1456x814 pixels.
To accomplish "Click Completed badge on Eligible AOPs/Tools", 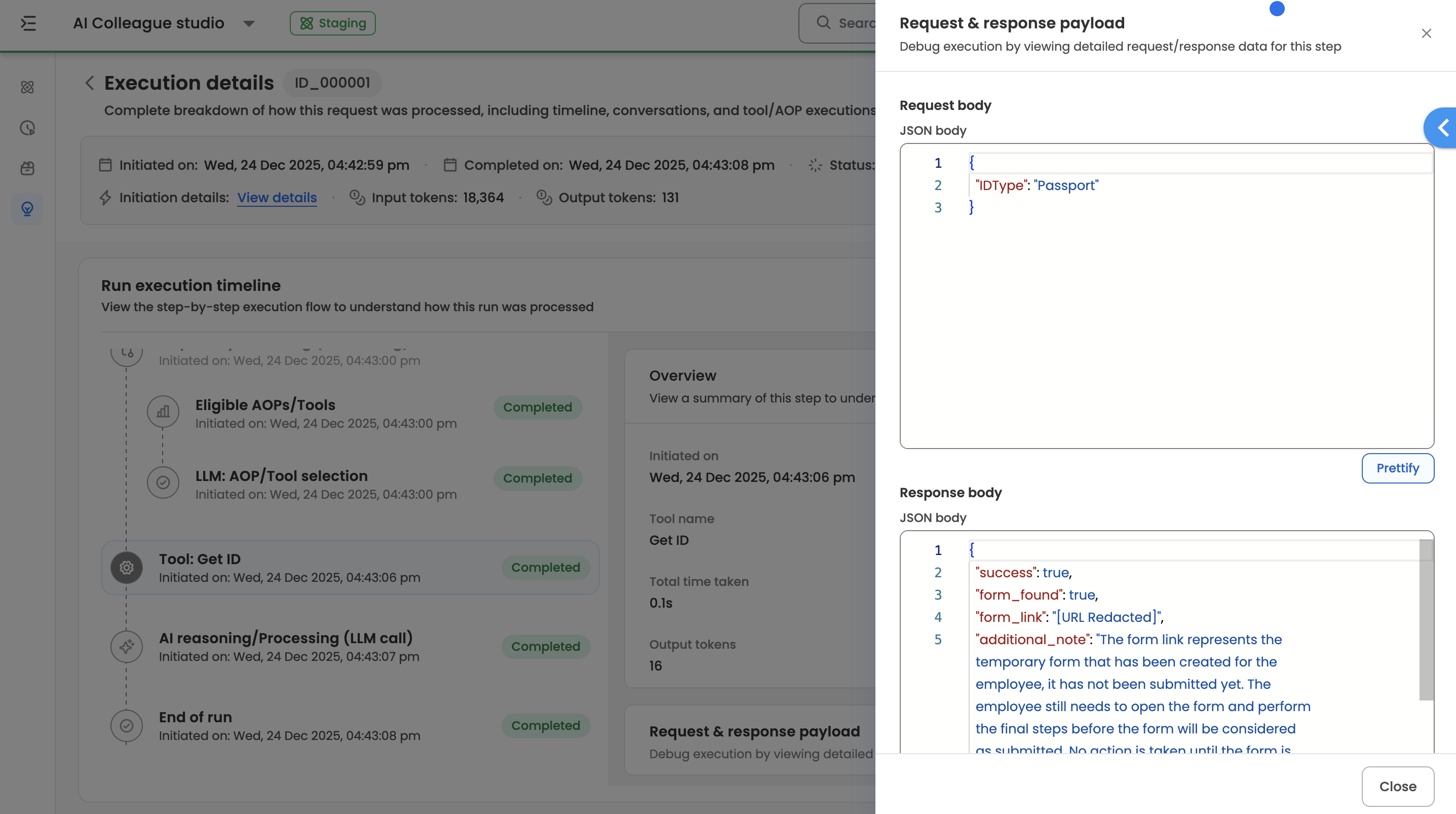I will pos(538,408).
